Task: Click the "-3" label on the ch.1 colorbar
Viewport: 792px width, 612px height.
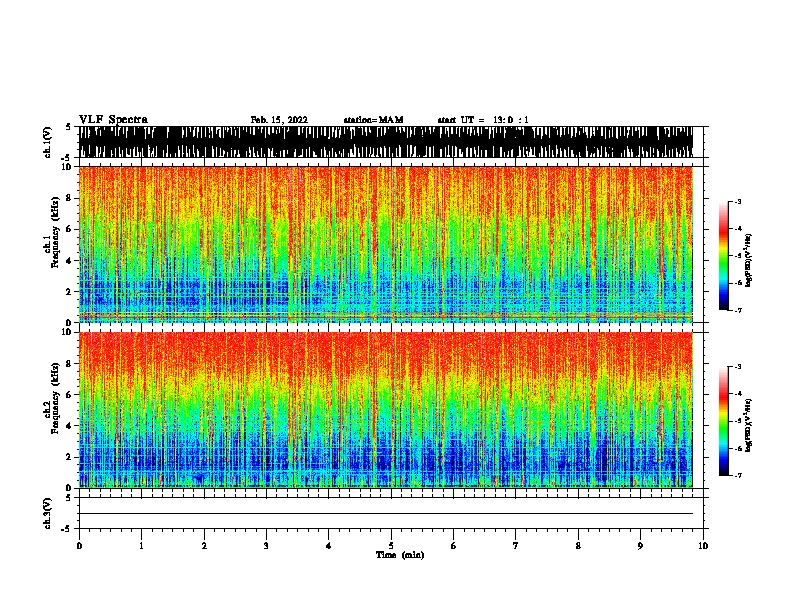Action: [x=738, y=202]
